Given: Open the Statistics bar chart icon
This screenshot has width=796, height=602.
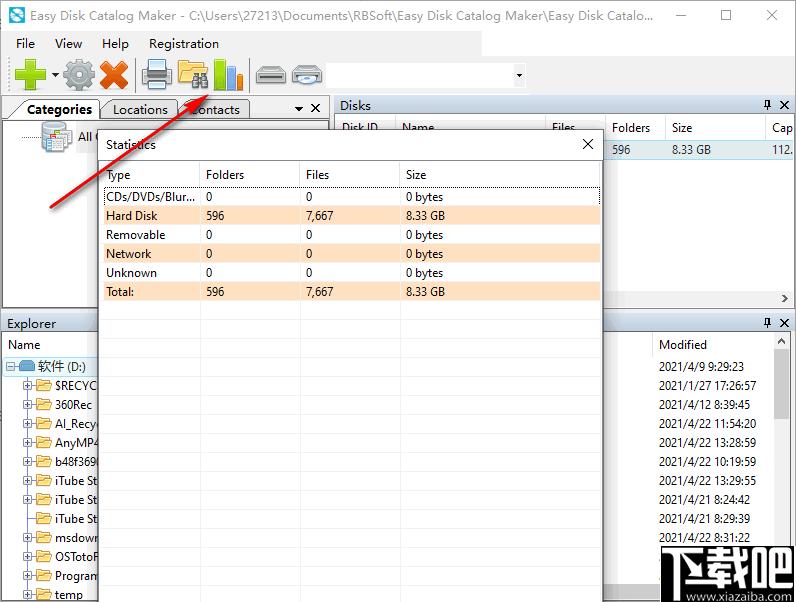Looking at the screenshot, I should (x=228, y=75).
